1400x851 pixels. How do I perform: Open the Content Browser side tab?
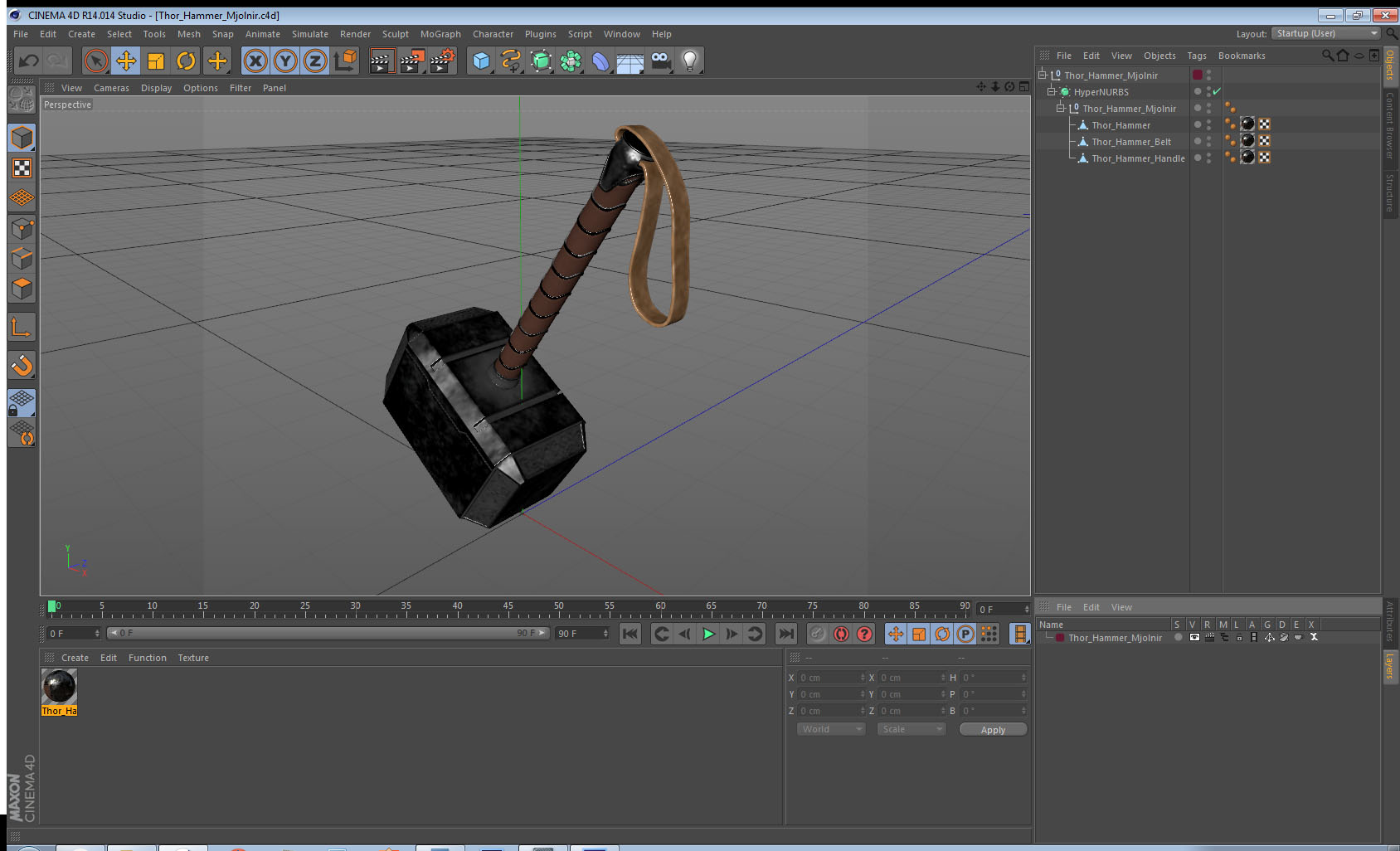[1389, 125]
